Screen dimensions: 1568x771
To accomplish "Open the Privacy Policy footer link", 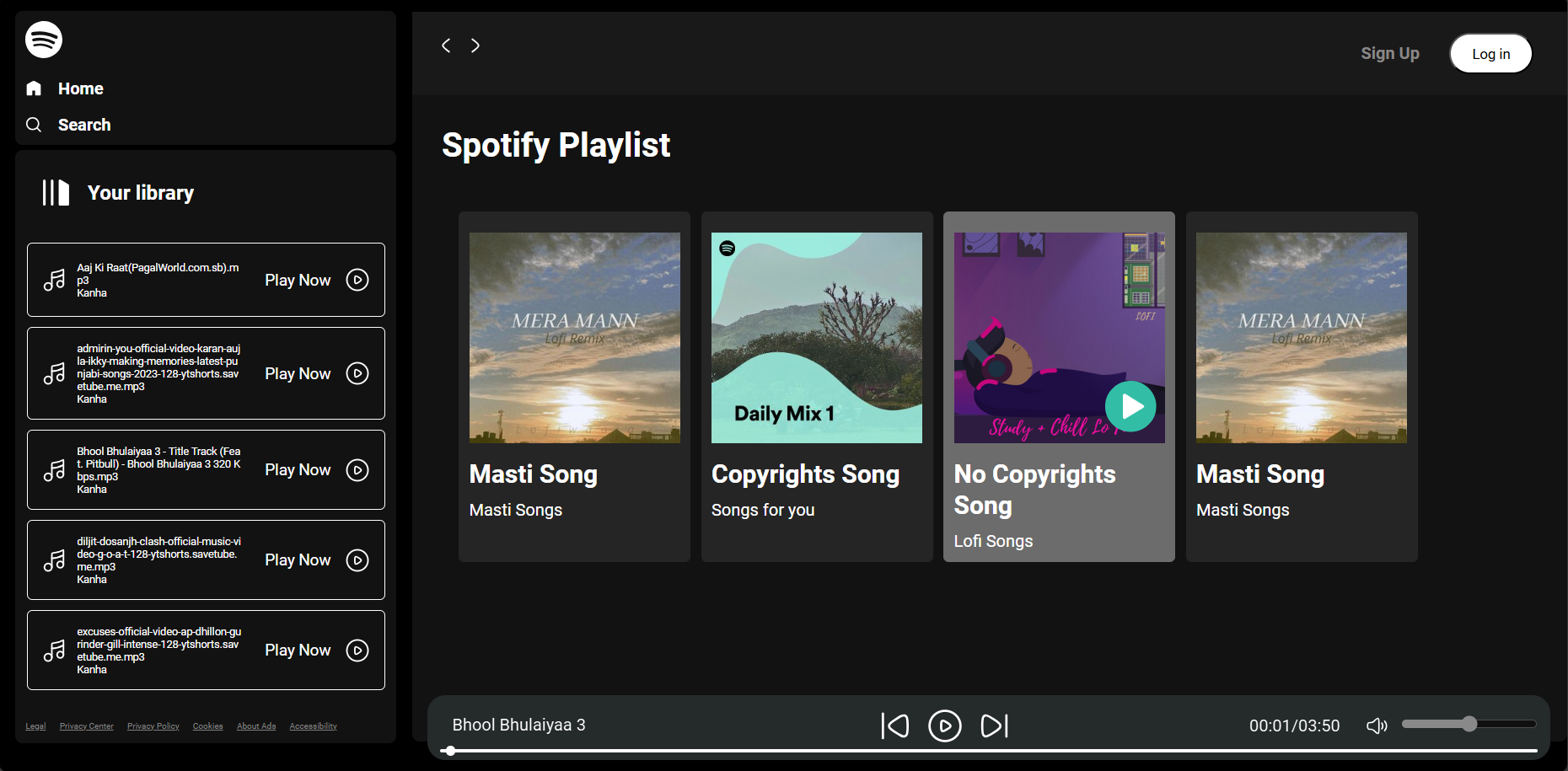I will coord(153,726).
